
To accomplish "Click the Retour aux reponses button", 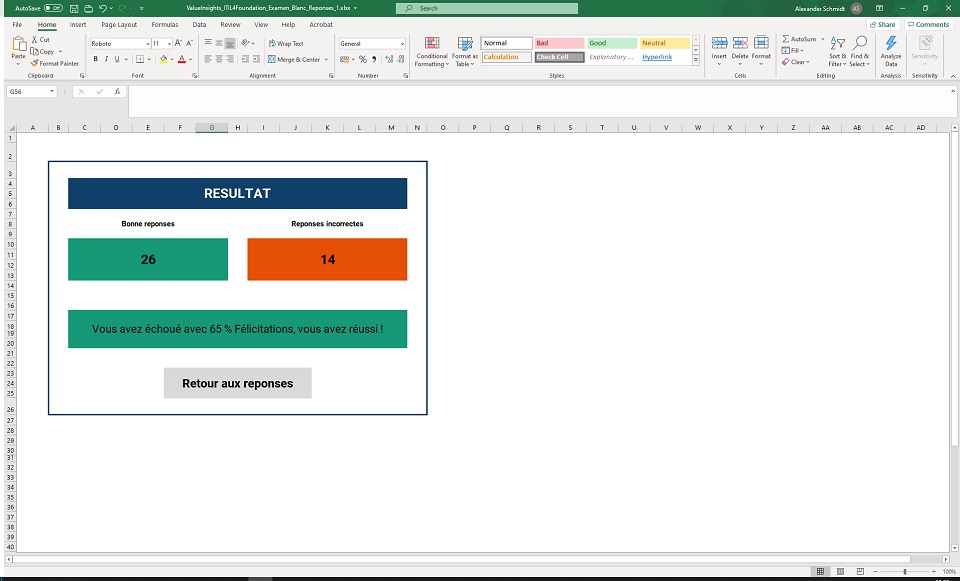I will (238, 383).
